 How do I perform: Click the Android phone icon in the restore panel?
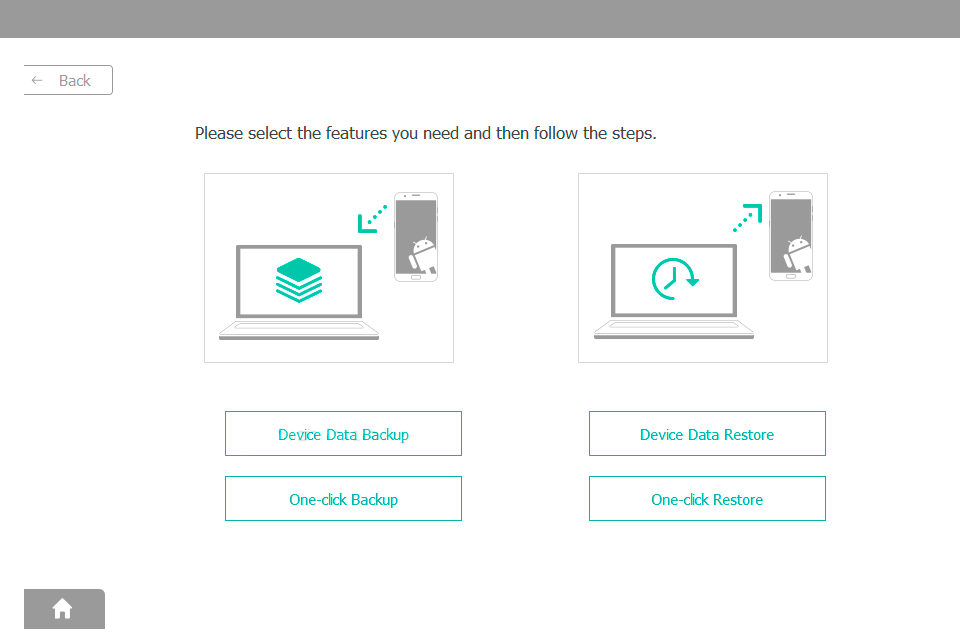789,236
